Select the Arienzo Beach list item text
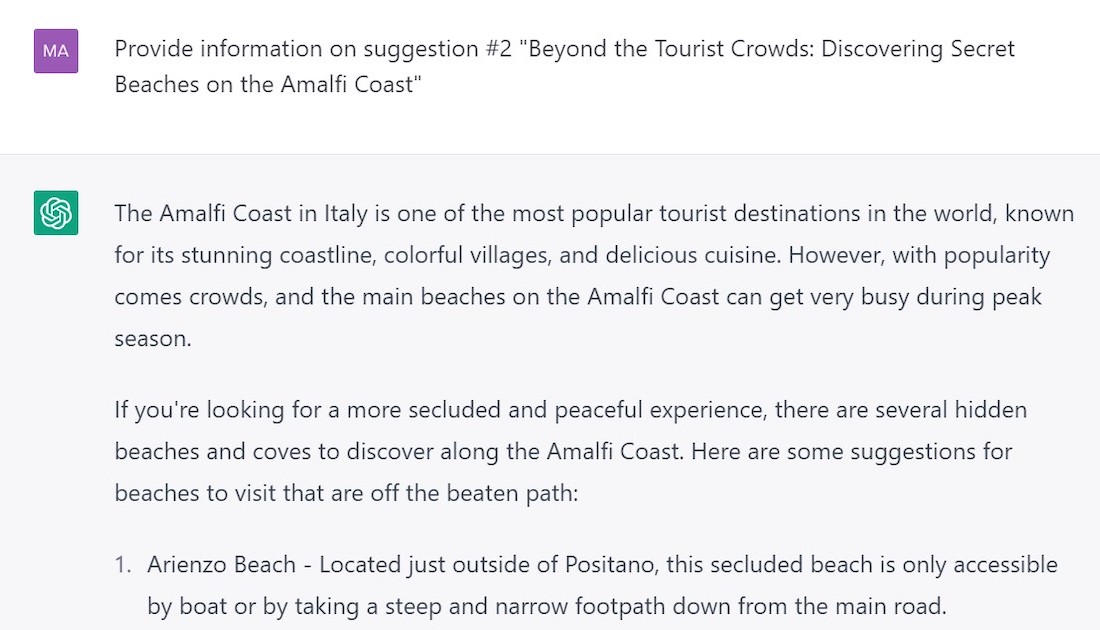The width and height of the screenshot is (1100, 630). [602, 585]
